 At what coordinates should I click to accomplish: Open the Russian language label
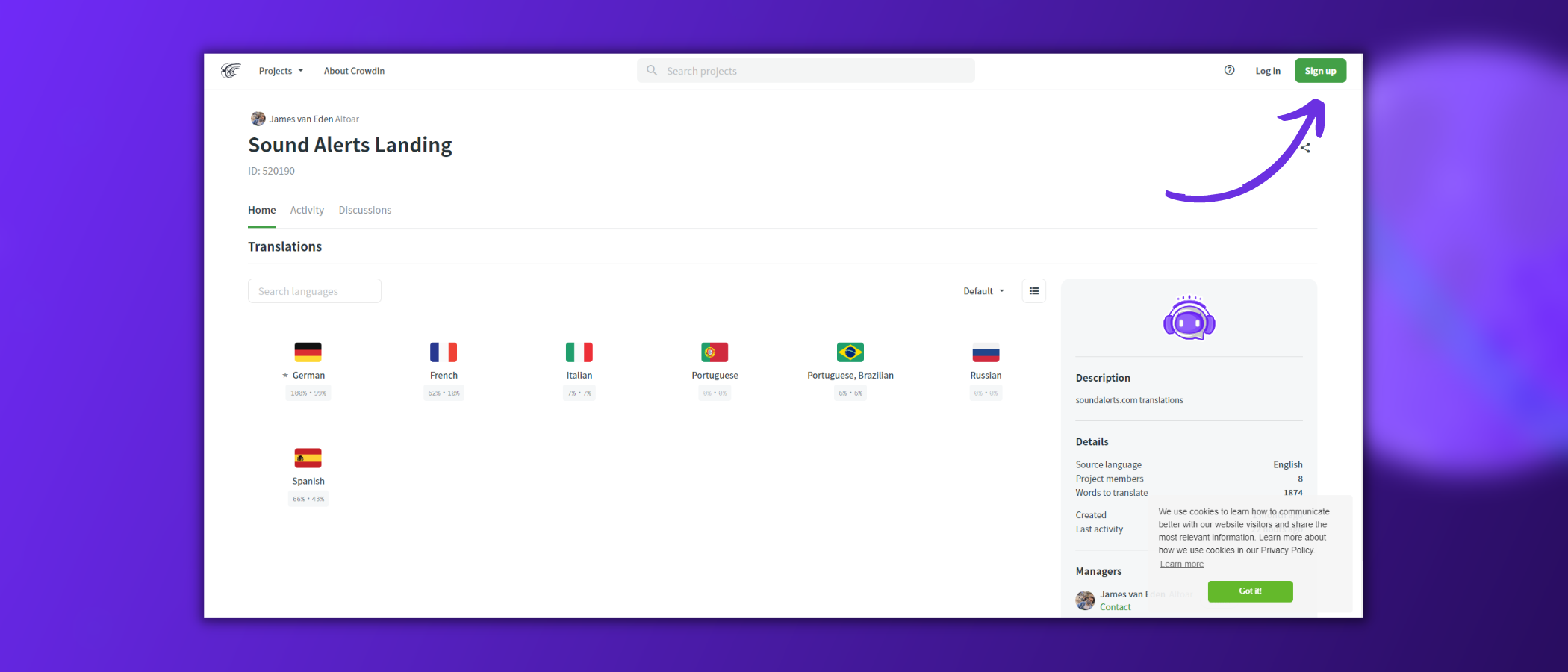[986, 376]
